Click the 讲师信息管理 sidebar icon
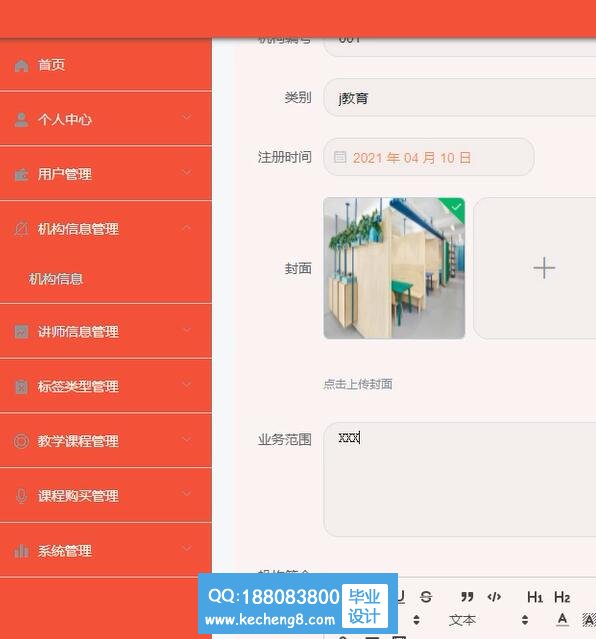This screenshot has width=596, height=639. pos(21,332)
